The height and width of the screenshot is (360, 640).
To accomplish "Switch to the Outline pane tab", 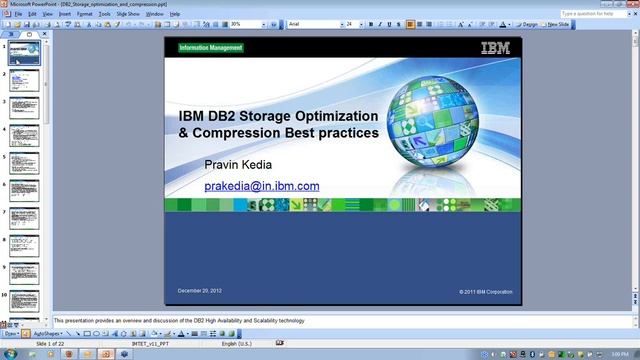I will (11, 34).
